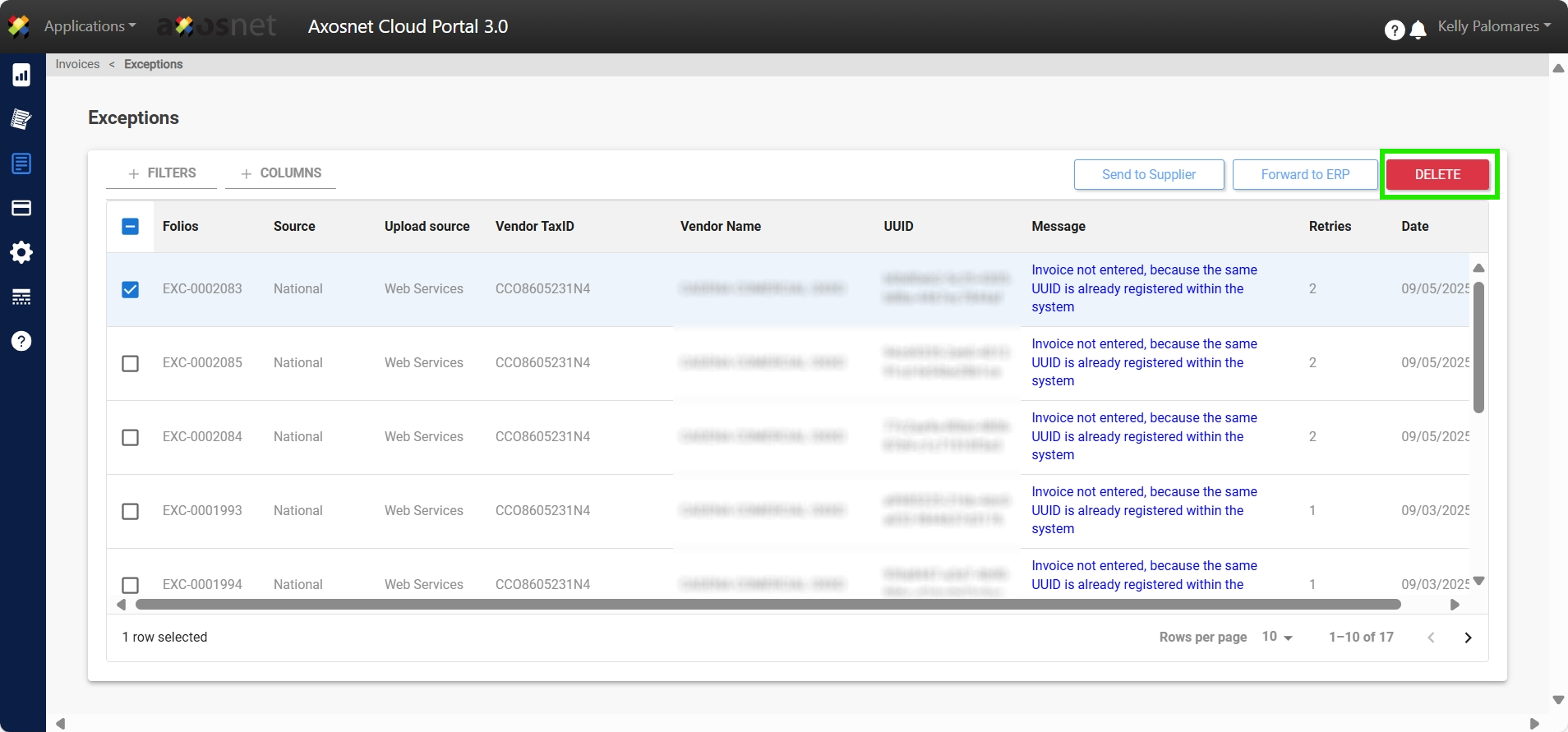The width and height of the screenshot is (1568, 732).
Task: Open the COLUMNS tab
Action: [x=281, y=173]
